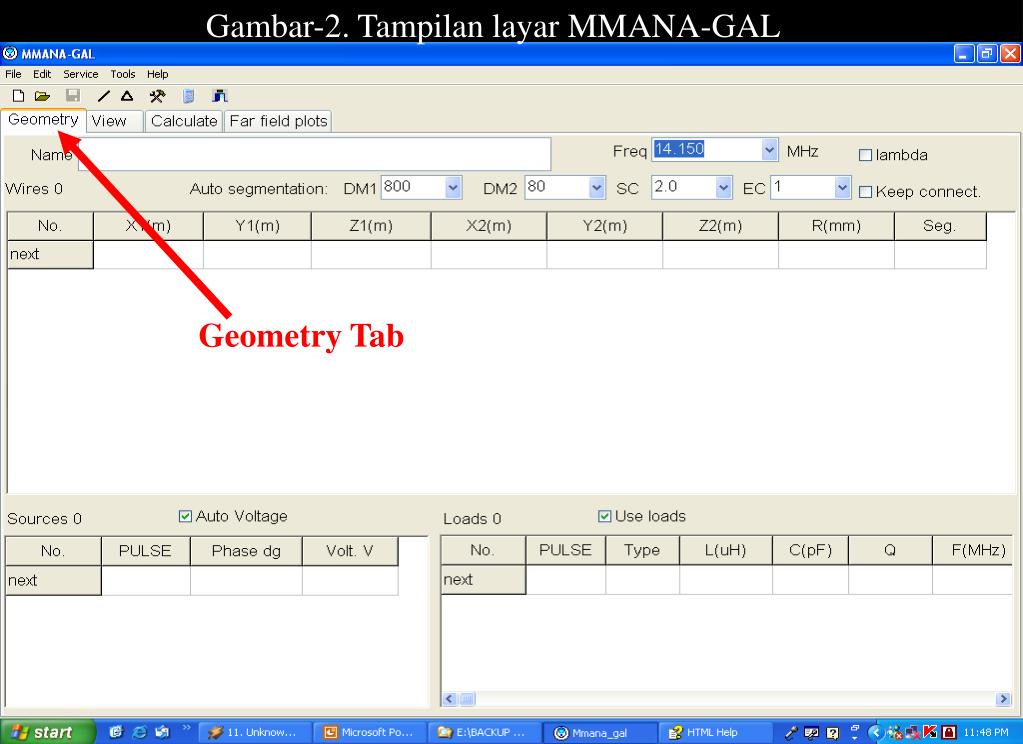Click the MMANA-GAL title bar logo
1023x744 pixels.
10,54
